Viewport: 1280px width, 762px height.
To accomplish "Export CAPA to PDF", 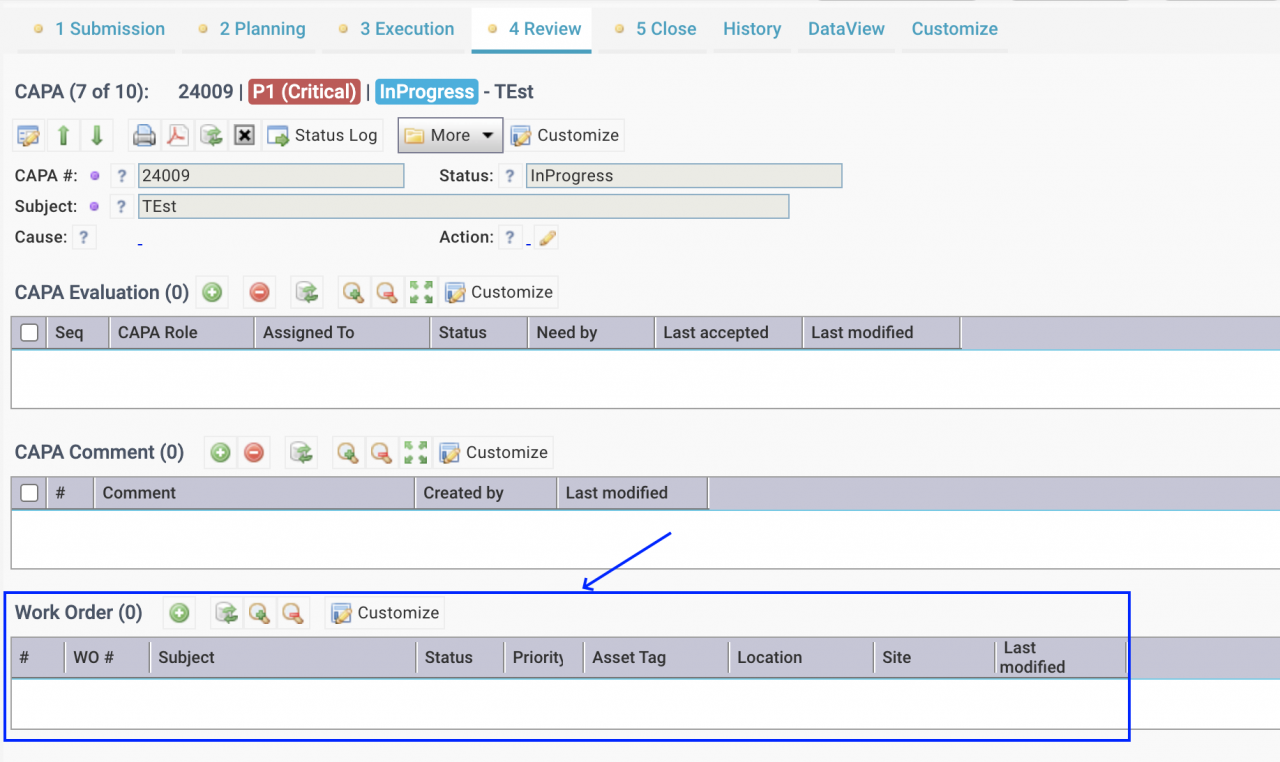I will 177,135.
